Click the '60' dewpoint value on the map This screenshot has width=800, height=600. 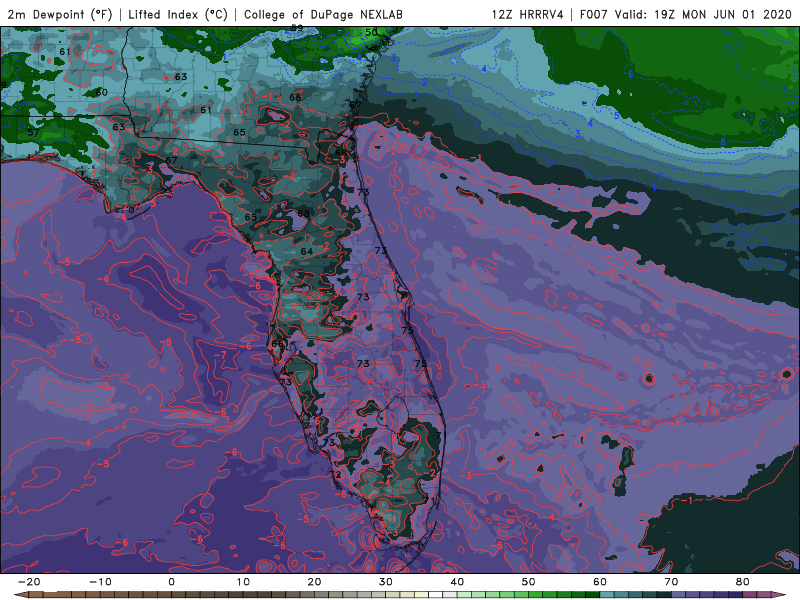click(x=102, y=92)
